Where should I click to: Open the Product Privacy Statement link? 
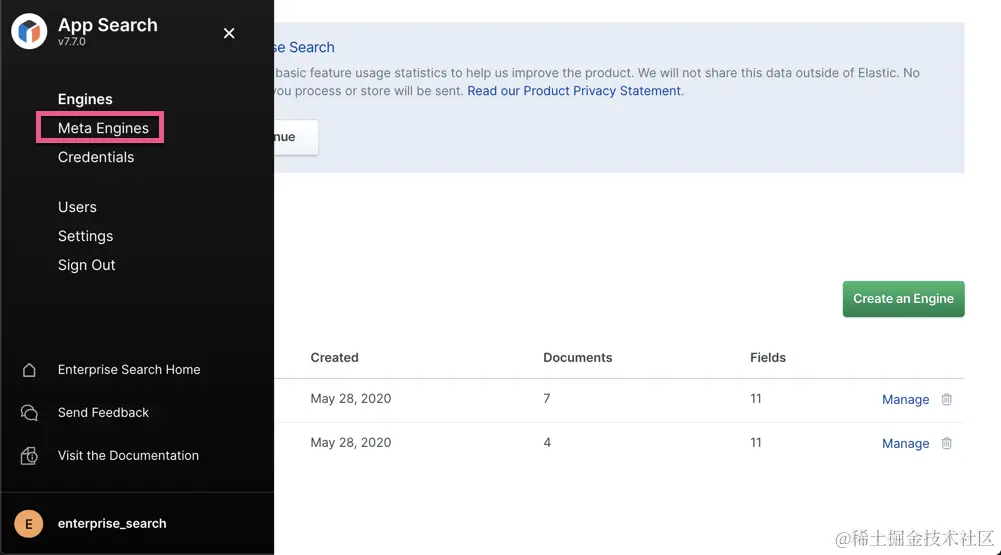click(x=574, y=91)
